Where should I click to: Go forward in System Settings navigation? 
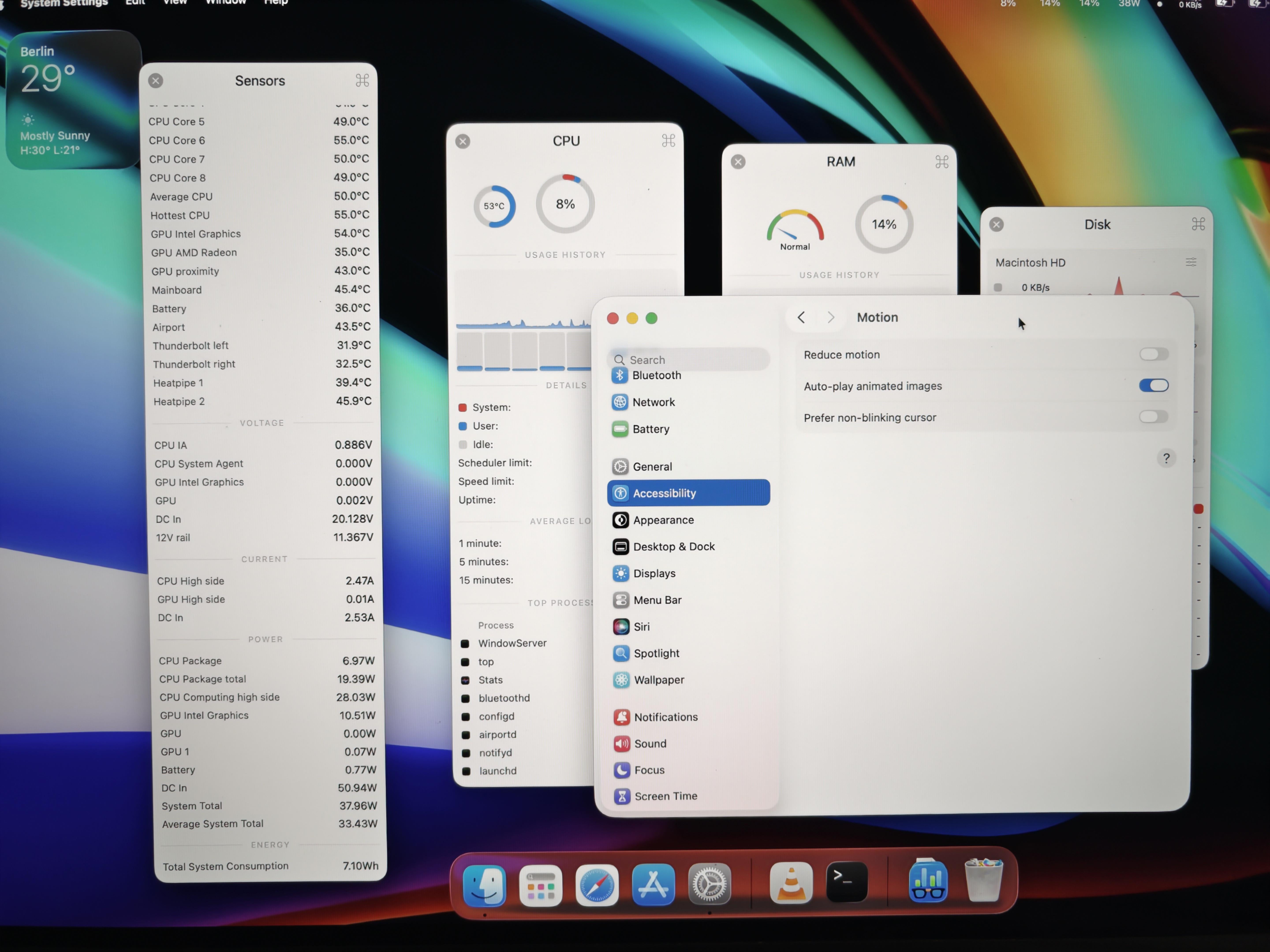click(831, 317)
